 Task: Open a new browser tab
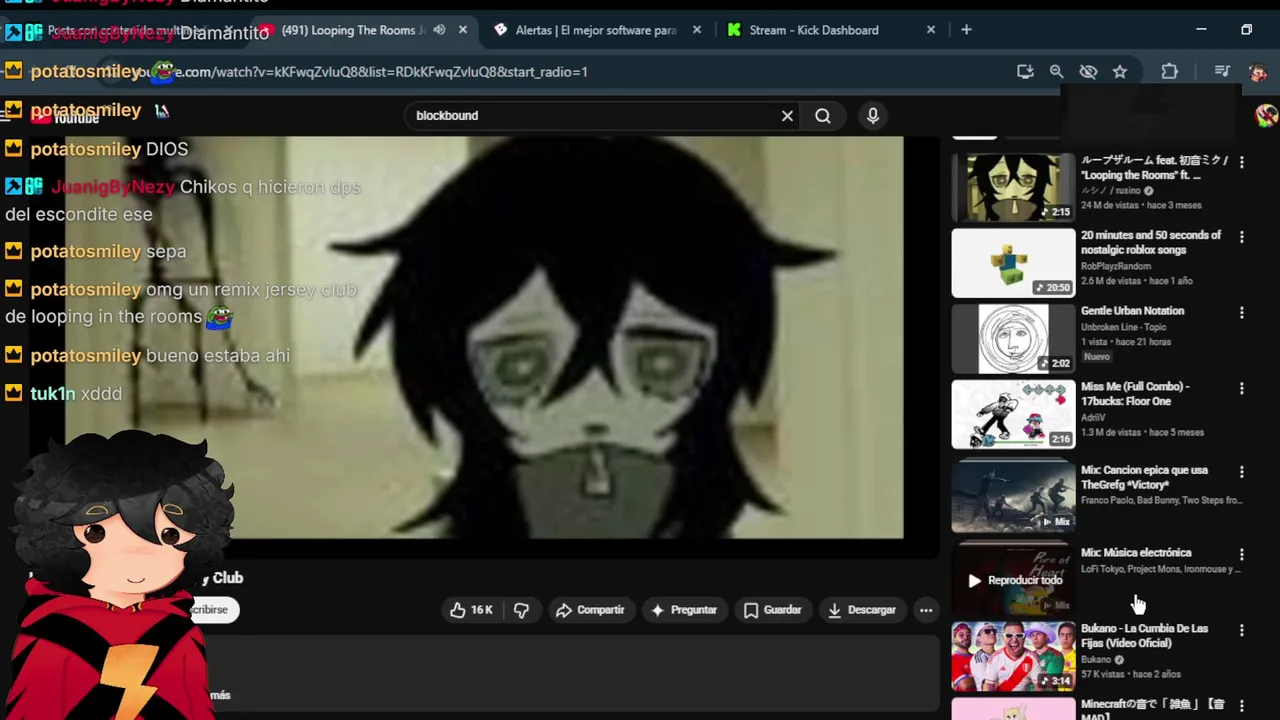click(x=966, y=30)
